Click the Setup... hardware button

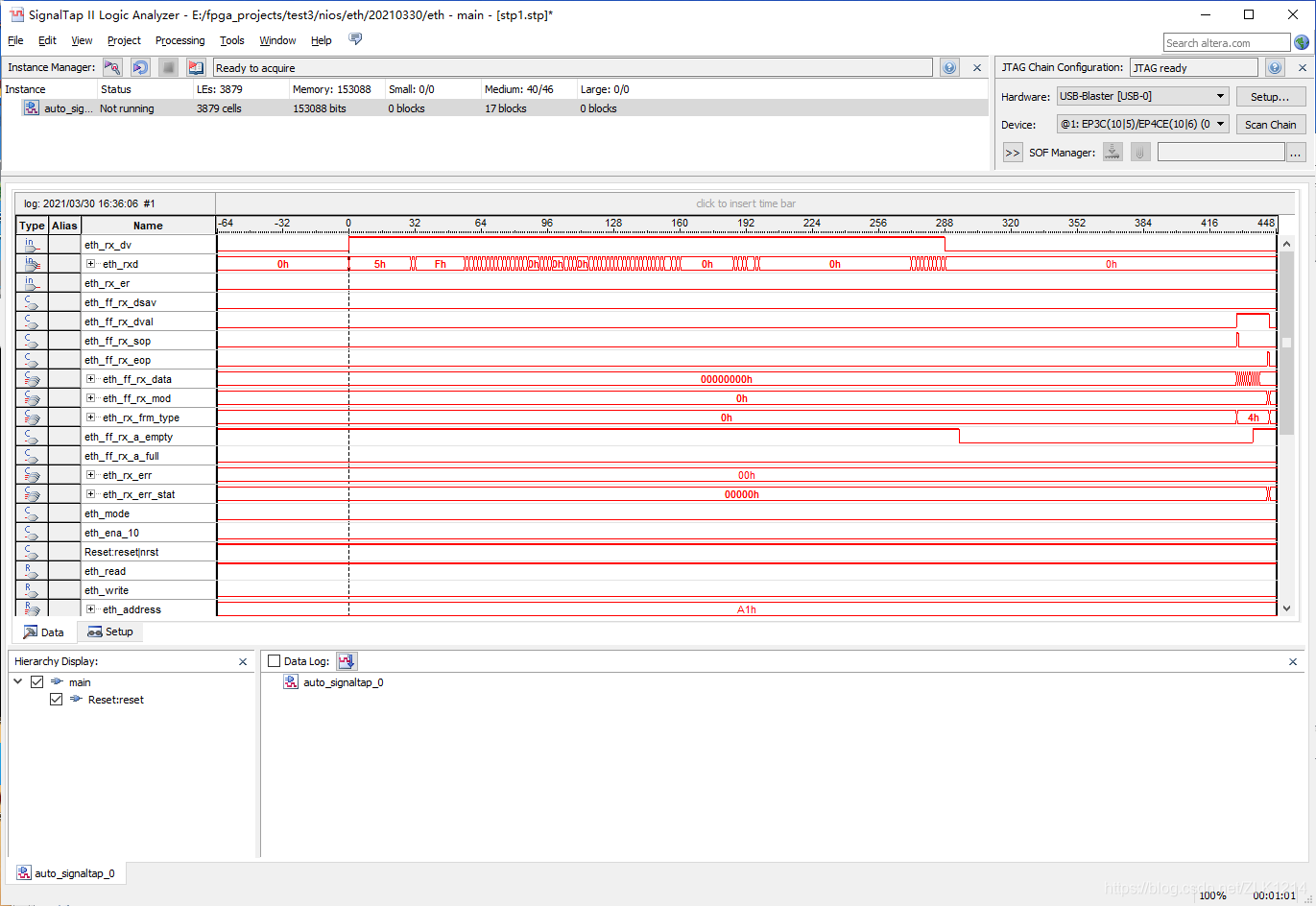click(1271, 97)
